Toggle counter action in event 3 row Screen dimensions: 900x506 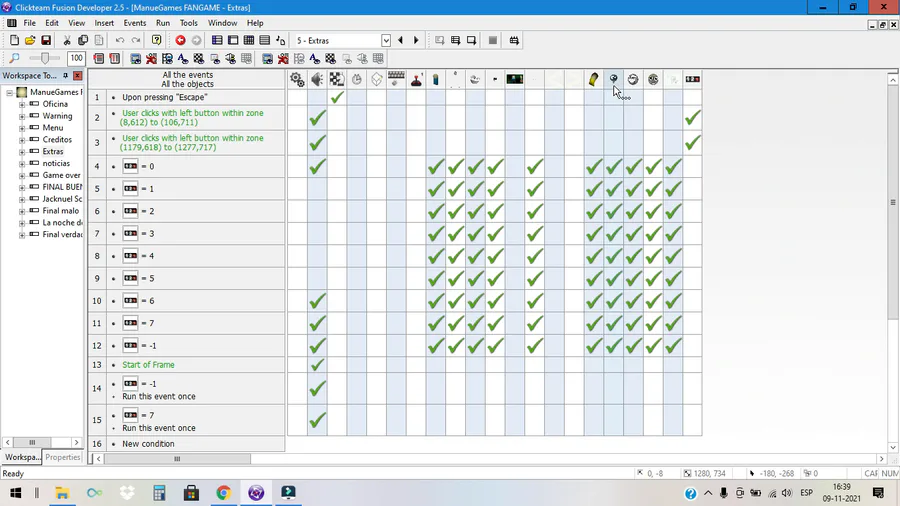[x=693, y=142]
